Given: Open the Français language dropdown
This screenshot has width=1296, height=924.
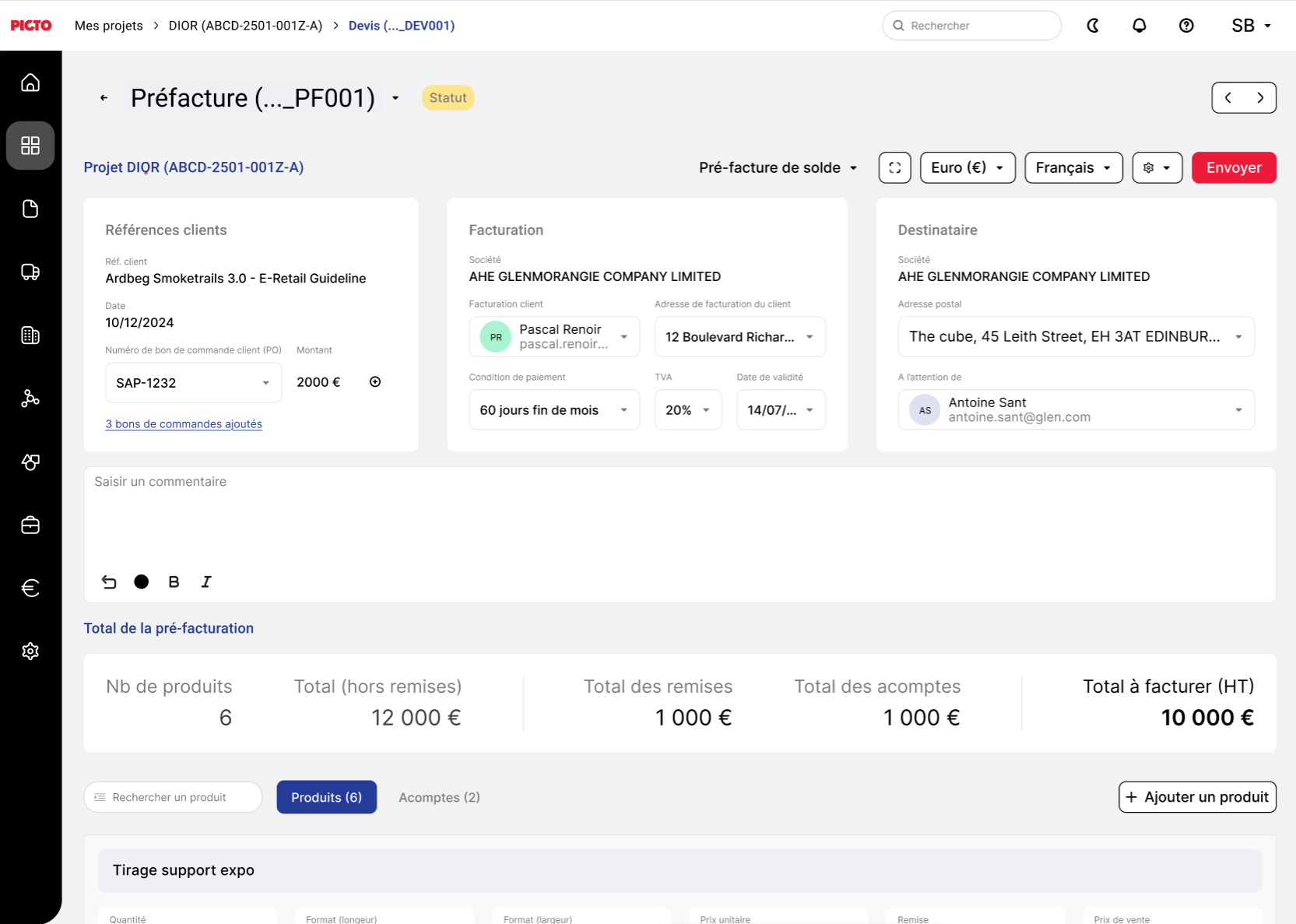Looking at the screenshot, I should [1073, 168].
